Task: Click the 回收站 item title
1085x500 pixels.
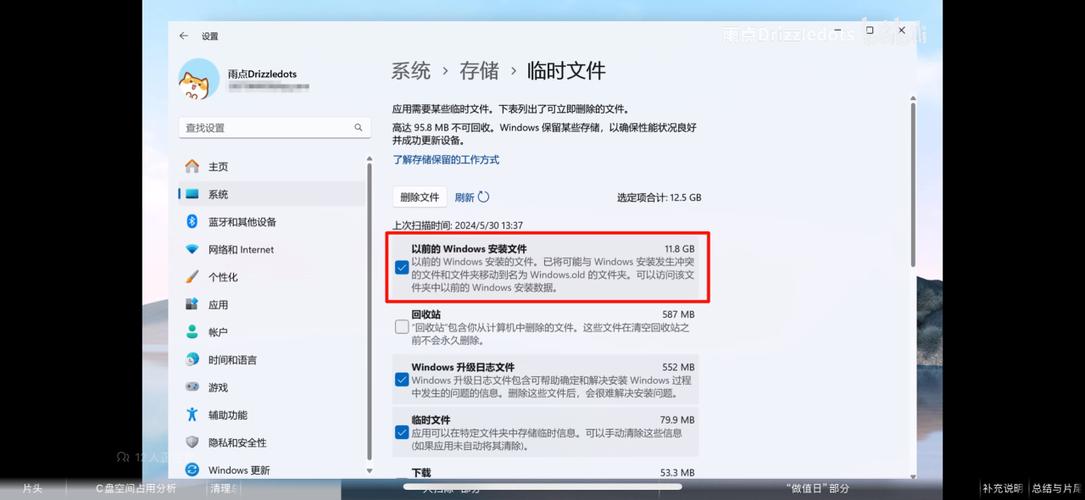Action: (x=426, y=314)
